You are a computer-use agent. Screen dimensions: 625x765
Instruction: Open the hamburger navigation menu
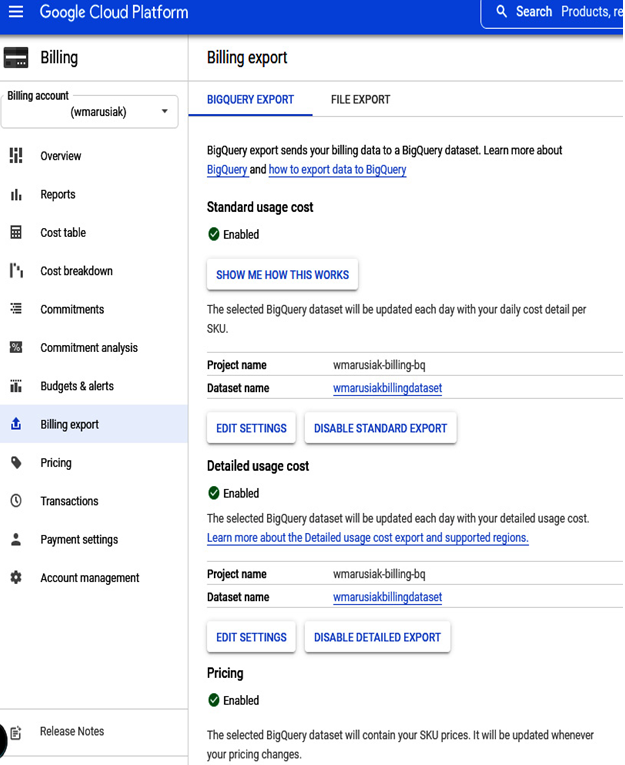pyautogui.click(x=16, y=12)
